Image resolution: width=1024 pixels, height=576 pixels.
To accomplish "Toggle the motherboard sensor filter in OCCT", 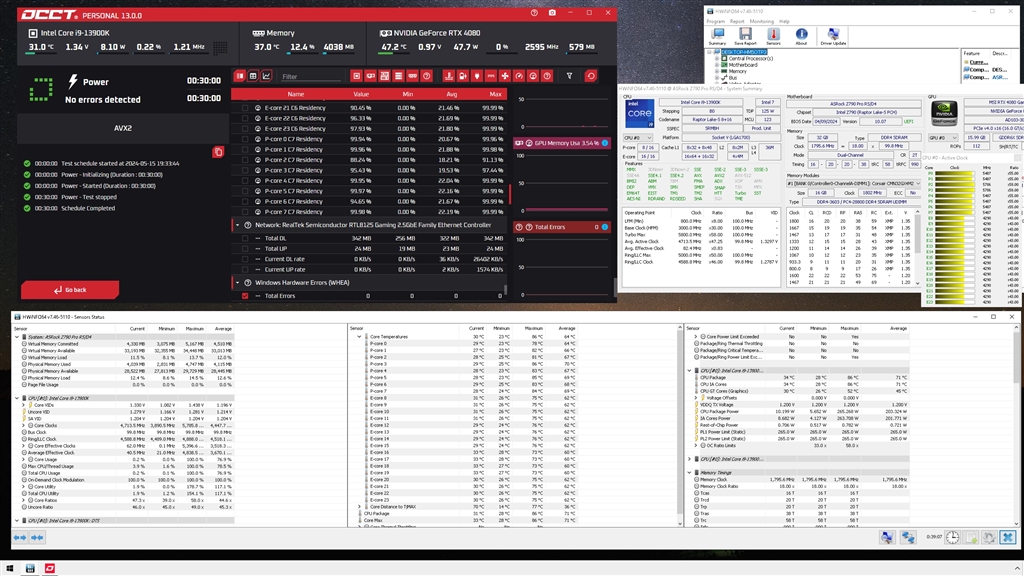I will pyautogui.click(x=385, y=76).
